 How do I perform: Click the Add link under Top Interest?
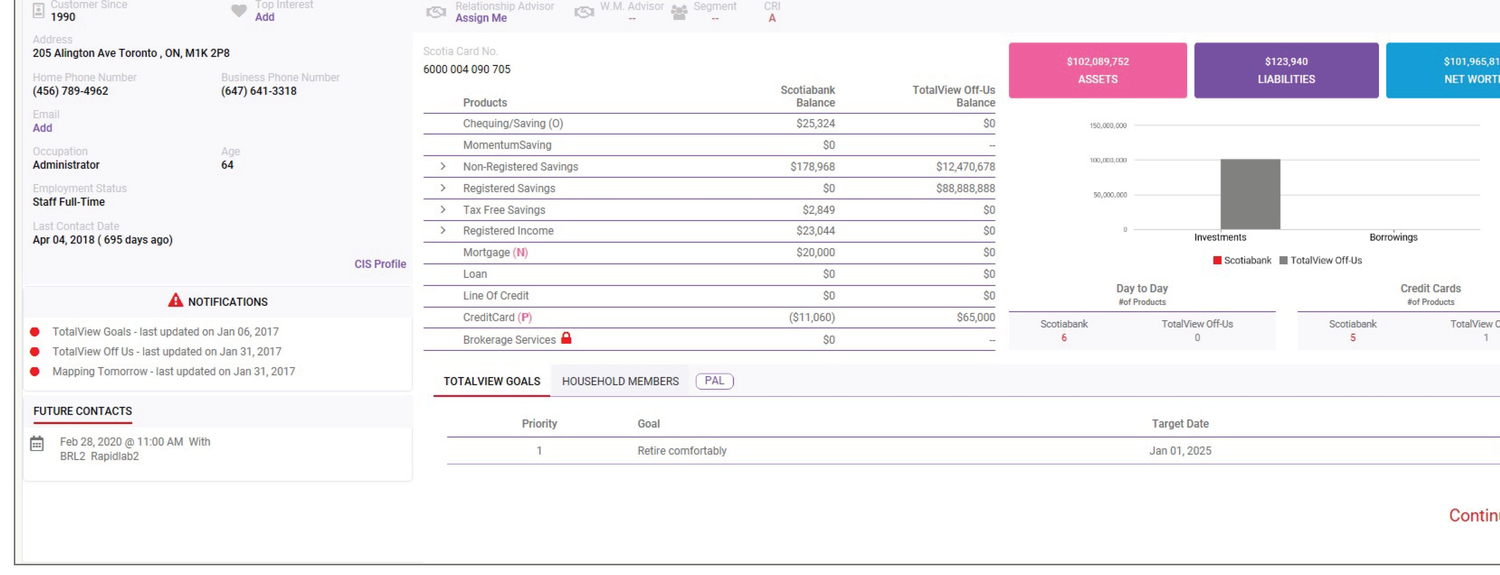coord(264,17)
